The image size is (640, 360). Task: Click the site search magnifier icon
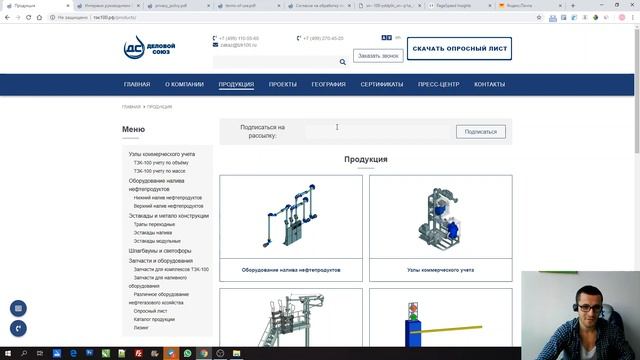click(342, 62)
